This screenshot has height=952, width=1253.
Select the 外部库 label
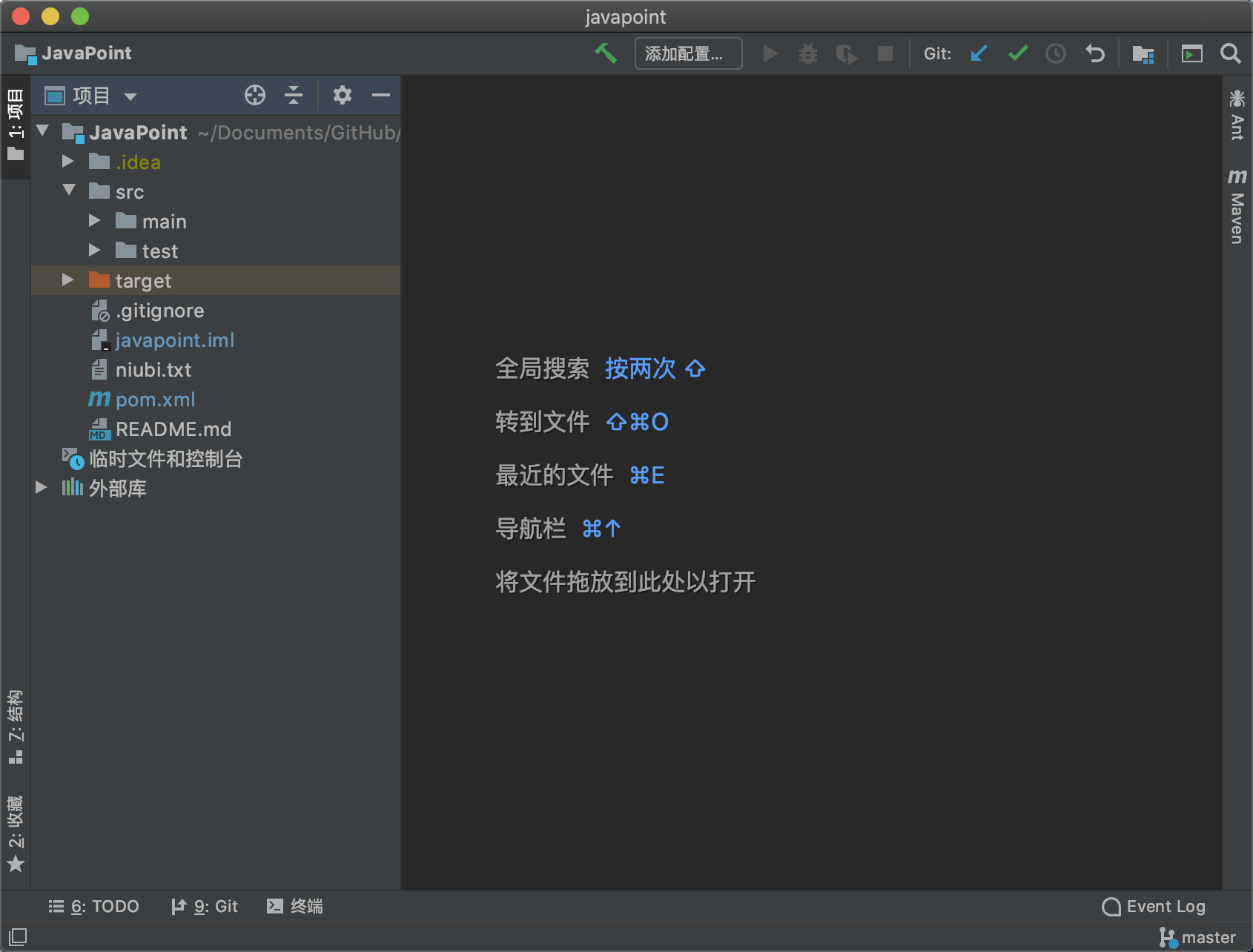(x=118, y=489)
